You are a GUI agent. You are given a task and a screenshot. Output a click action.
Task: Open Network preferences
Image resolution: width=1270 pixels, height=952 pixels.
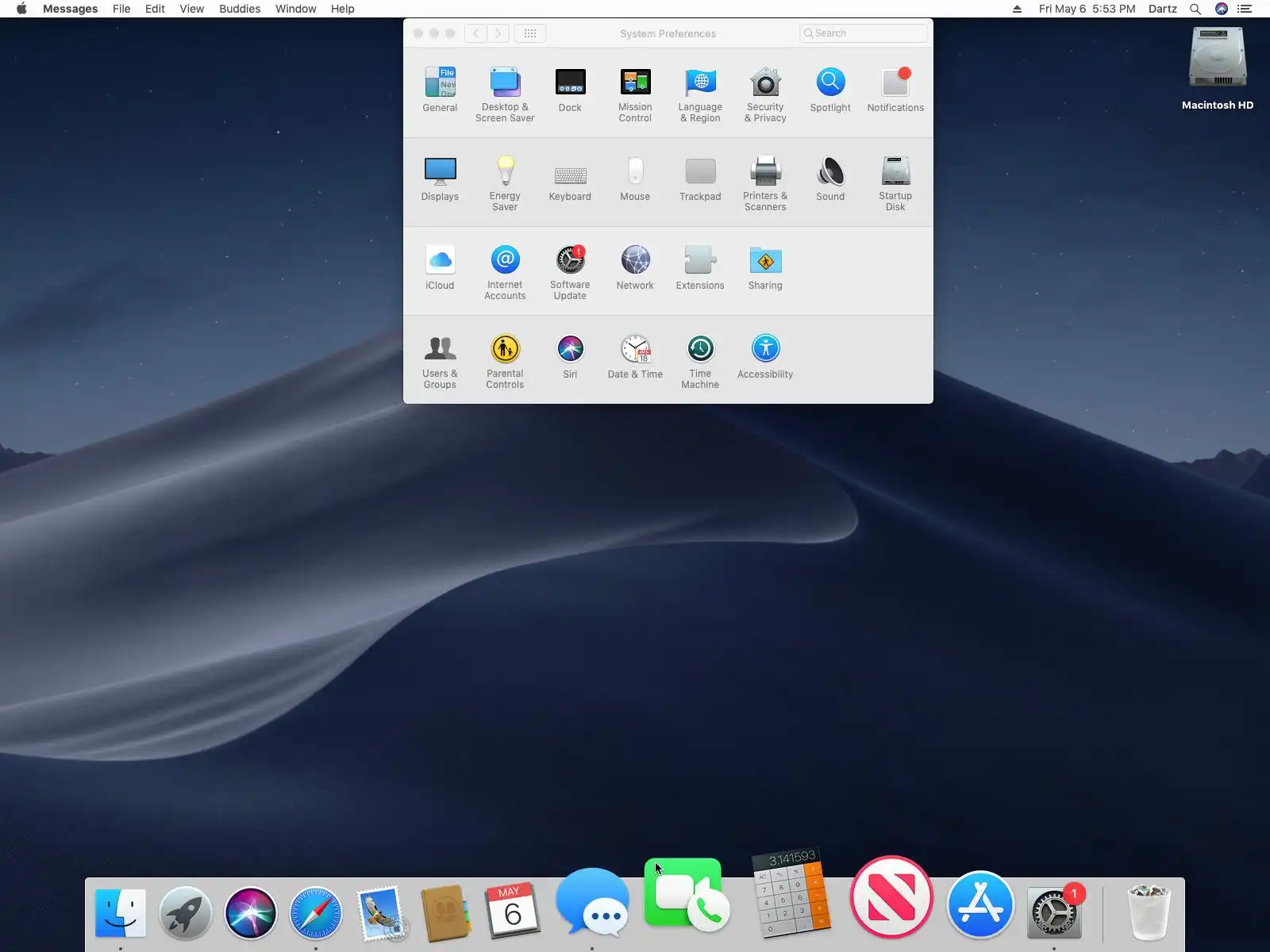(x=635, y=267)
